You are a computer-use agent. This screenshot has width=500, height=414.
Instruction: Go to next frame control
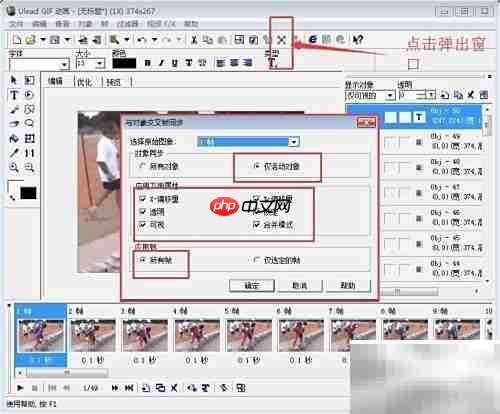point(115,388)
